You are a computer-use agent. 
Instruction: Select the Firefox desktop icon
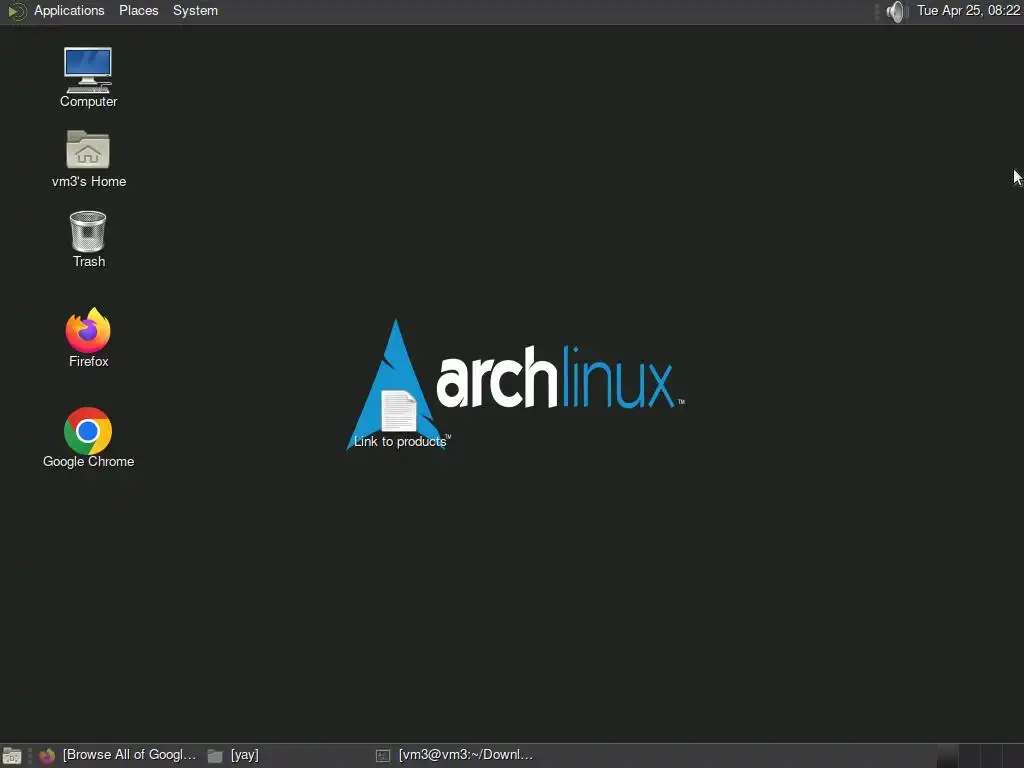click(x=88, y=330)
